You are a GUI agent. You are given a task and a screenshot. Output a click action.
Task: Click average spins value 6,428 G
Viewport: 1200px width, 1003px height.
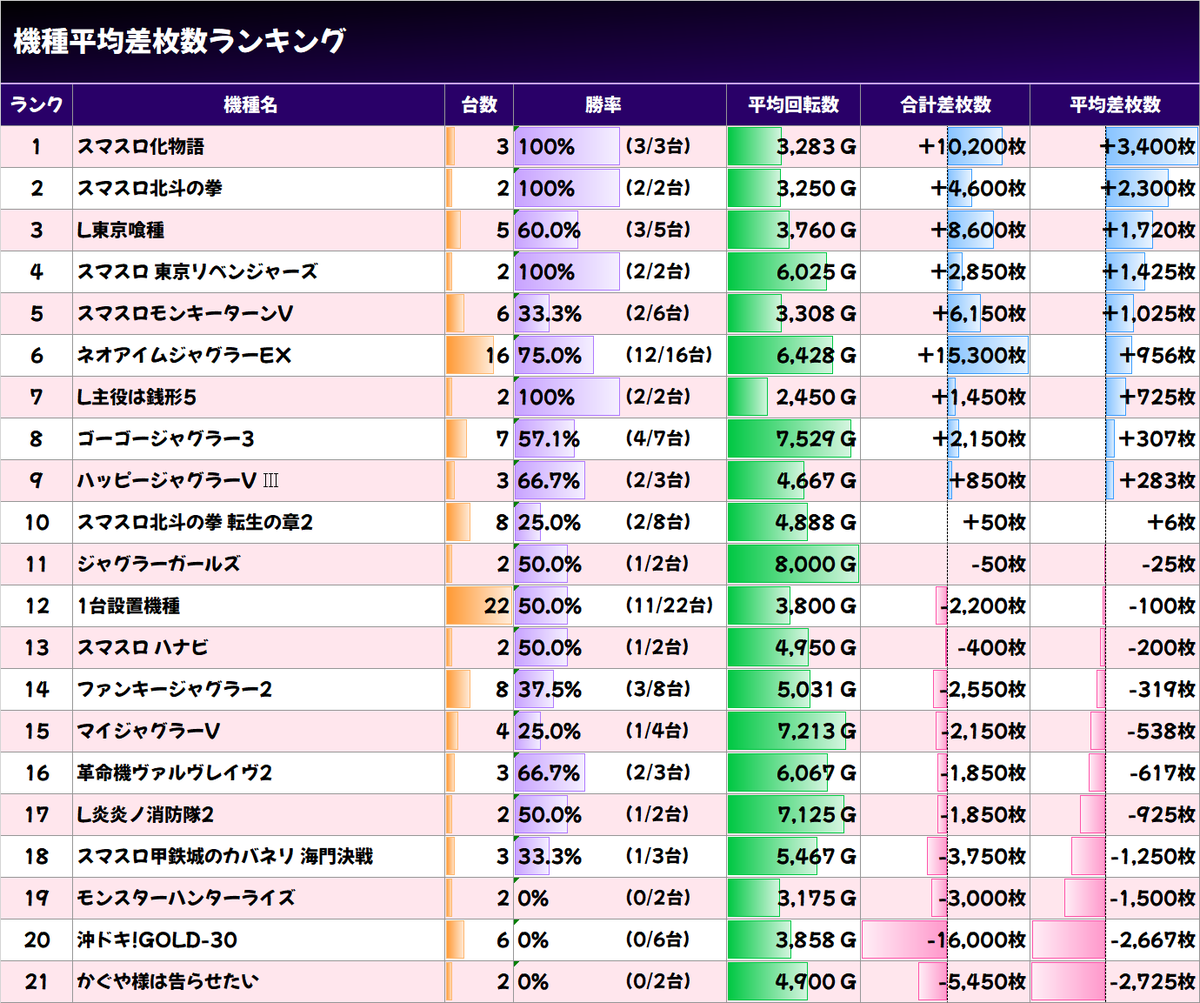[x=816, y=356]
